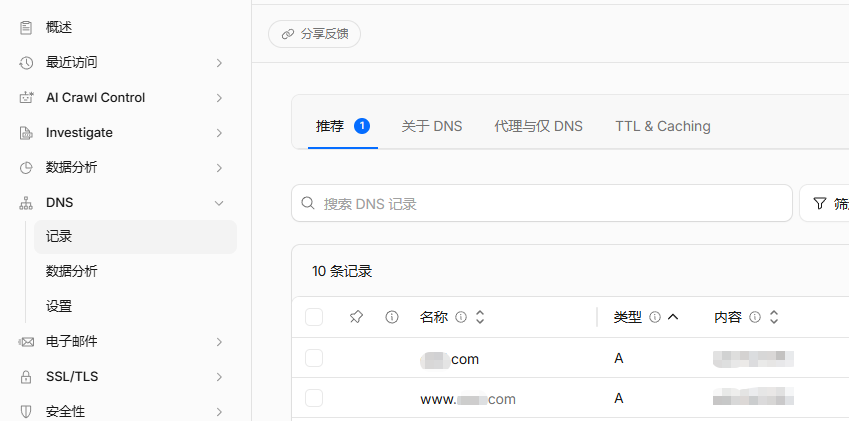Viewport: 849px width, 421px height.
Task: Sort by 名称 using its sort arrows
Action: coord(479,317)
